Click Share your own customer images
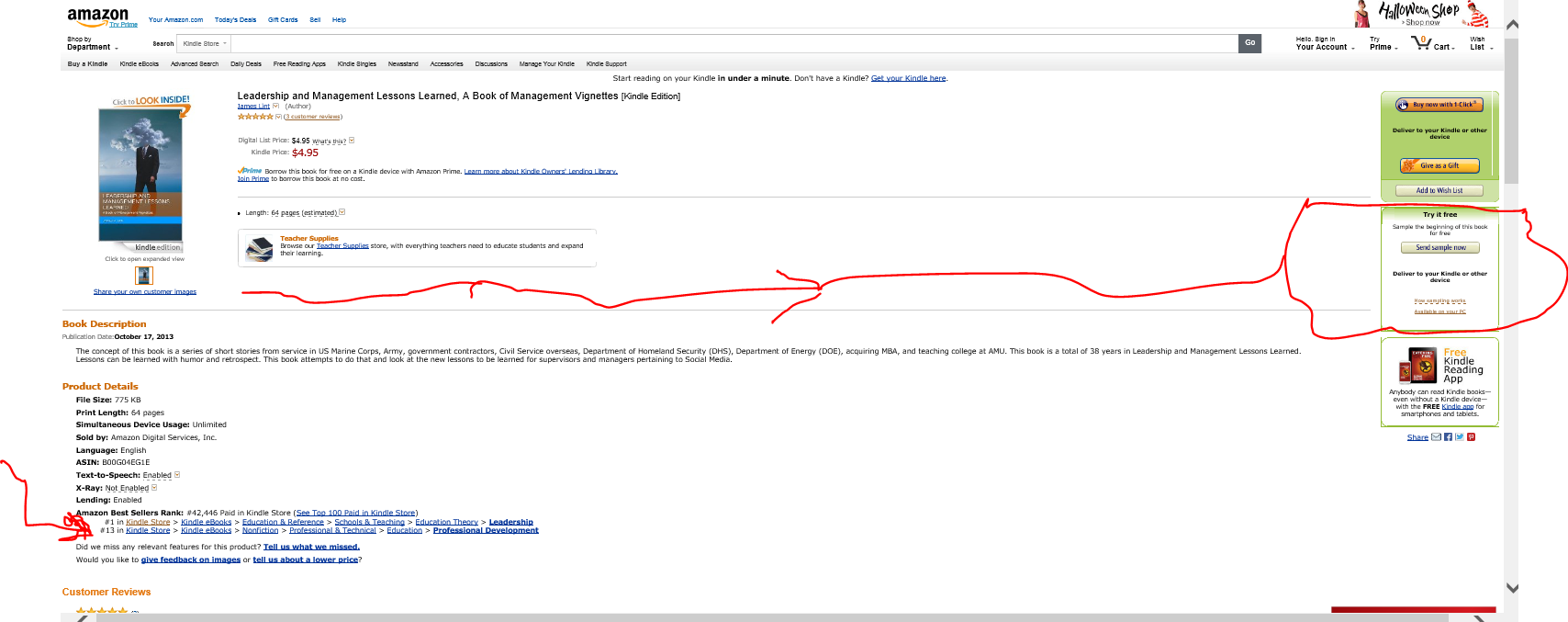 point(145,291)
